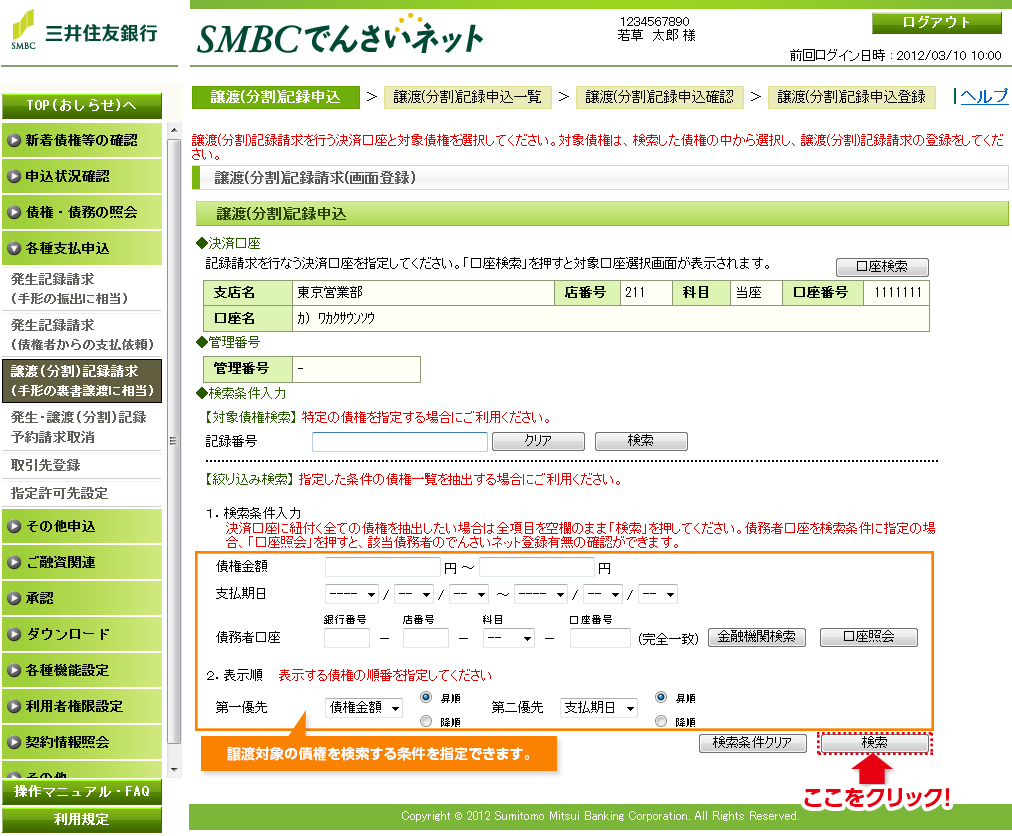
Task: Focus the 記録番号 input field
Action: click(x=400, y=442)
